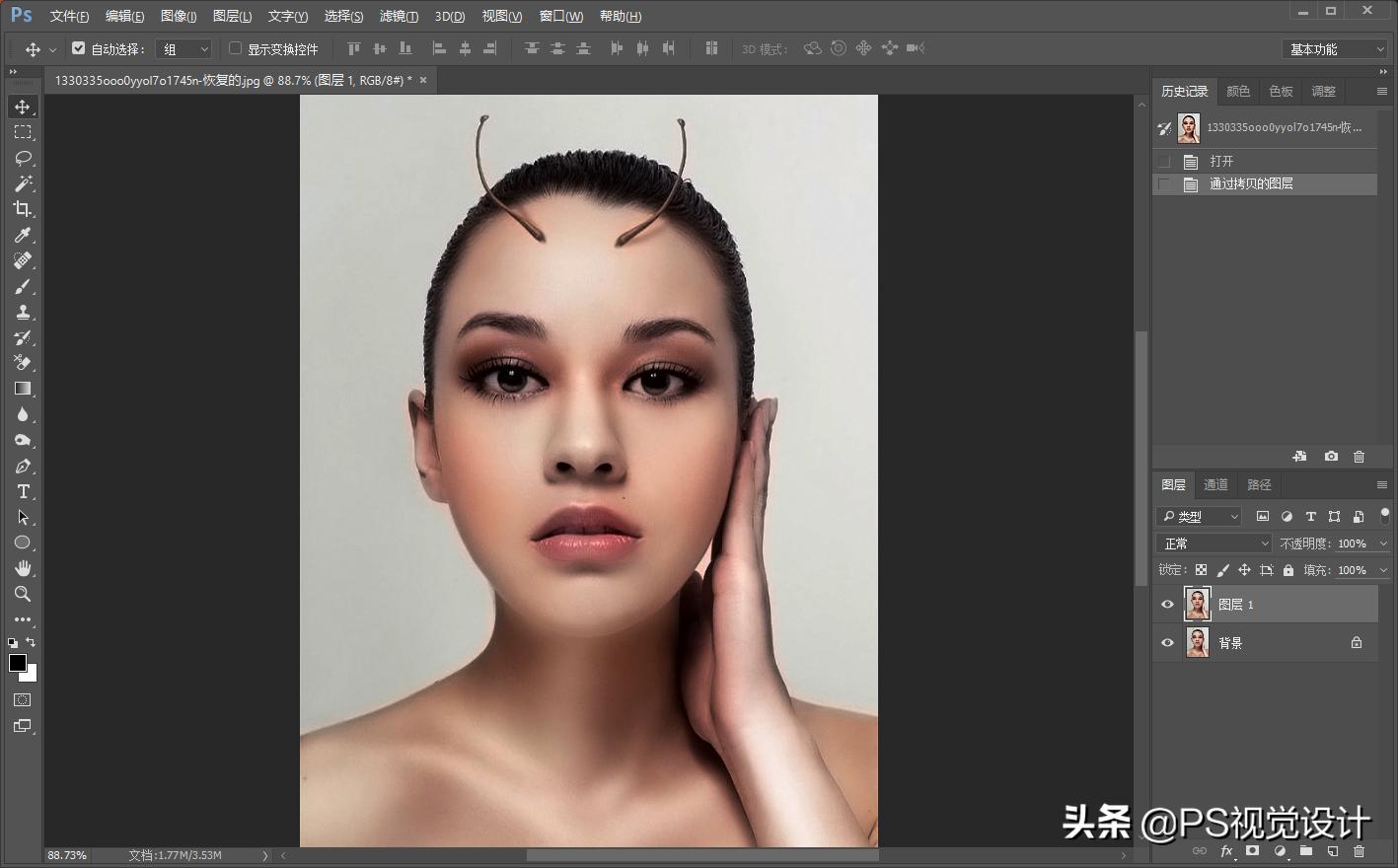Open the 基本功能 workspace dropdown
The image size is (1398, 868).
pyautogui.click(x=1334, y=47)
